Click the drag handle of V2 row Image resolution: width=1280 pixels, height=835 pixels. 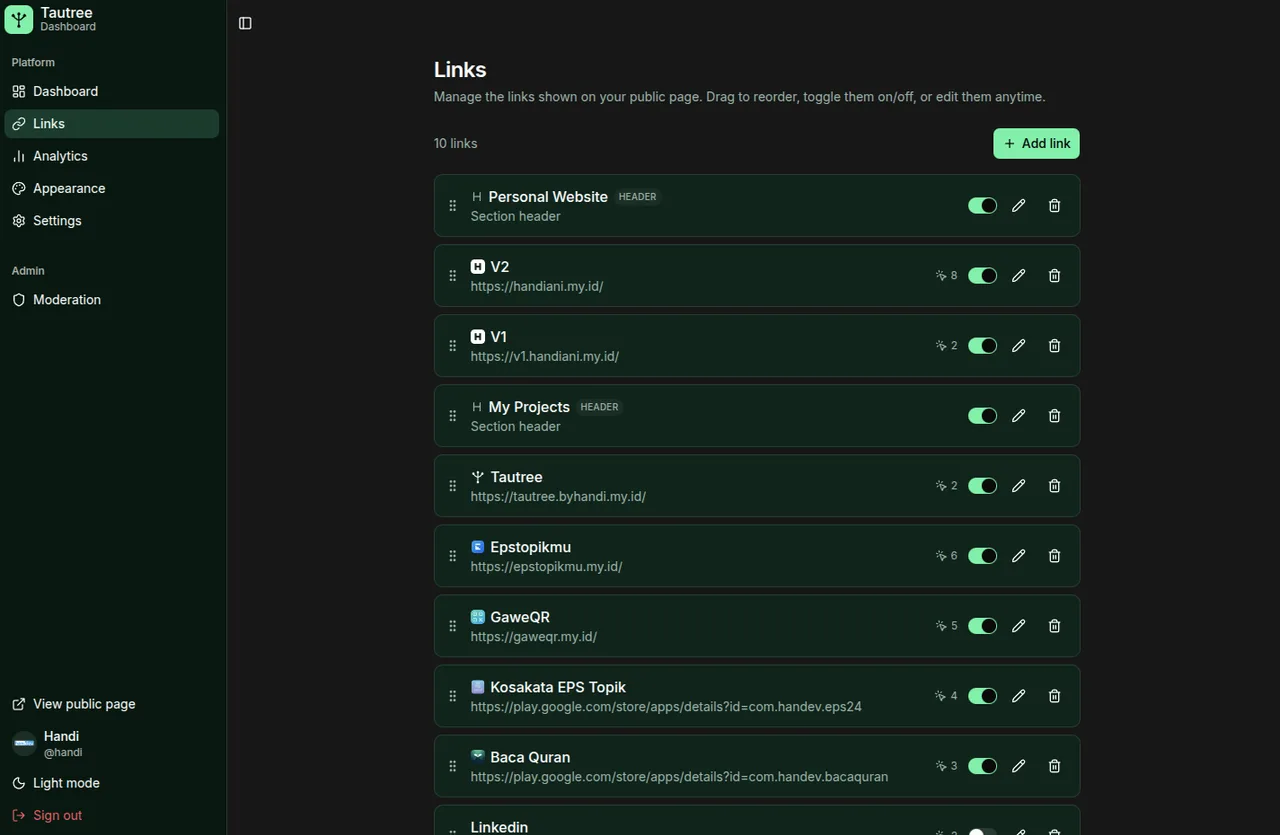453,276
